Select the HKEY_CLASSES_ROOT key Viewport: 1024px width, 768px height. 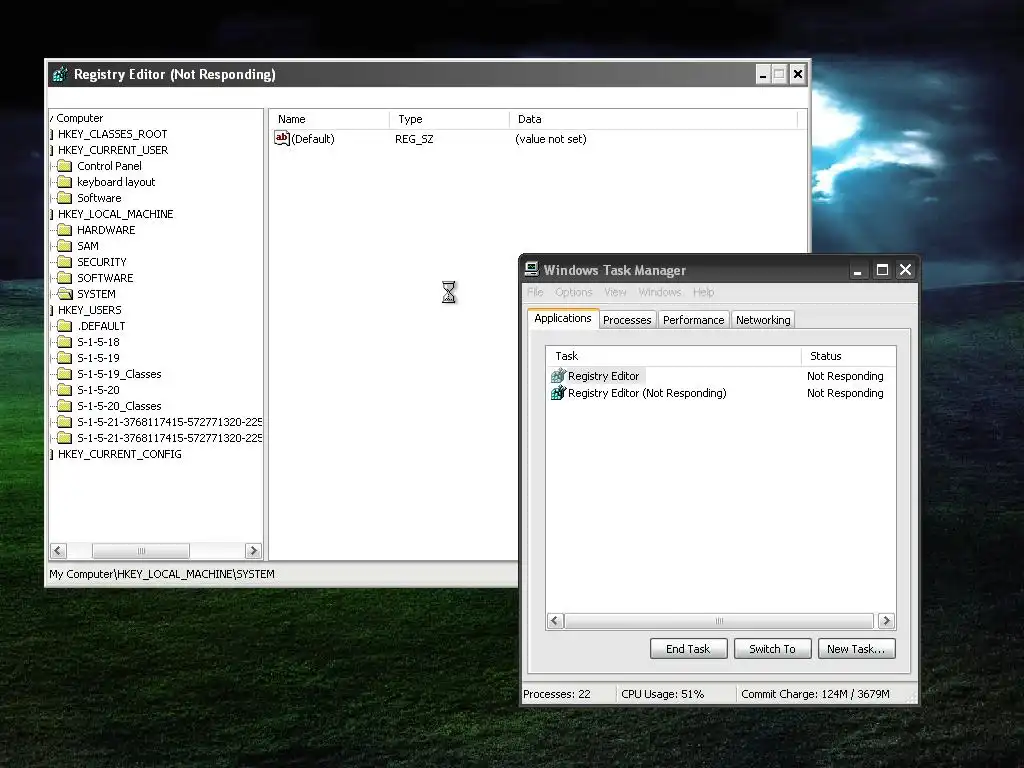(112, 134)
